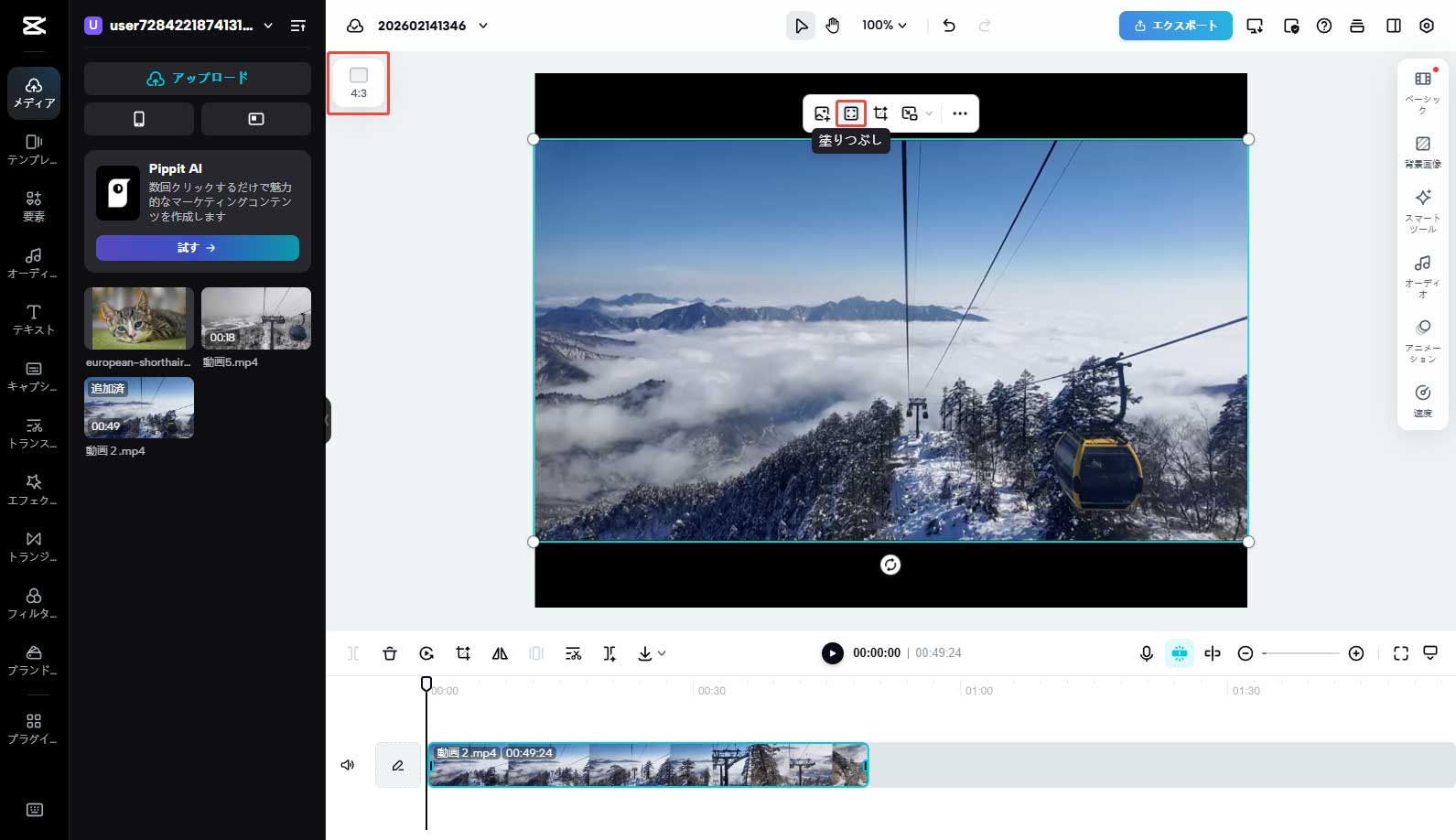Open the キャプション captions tab
Image resolution: width=1456 pixels, height=840 pixels.
34,377
